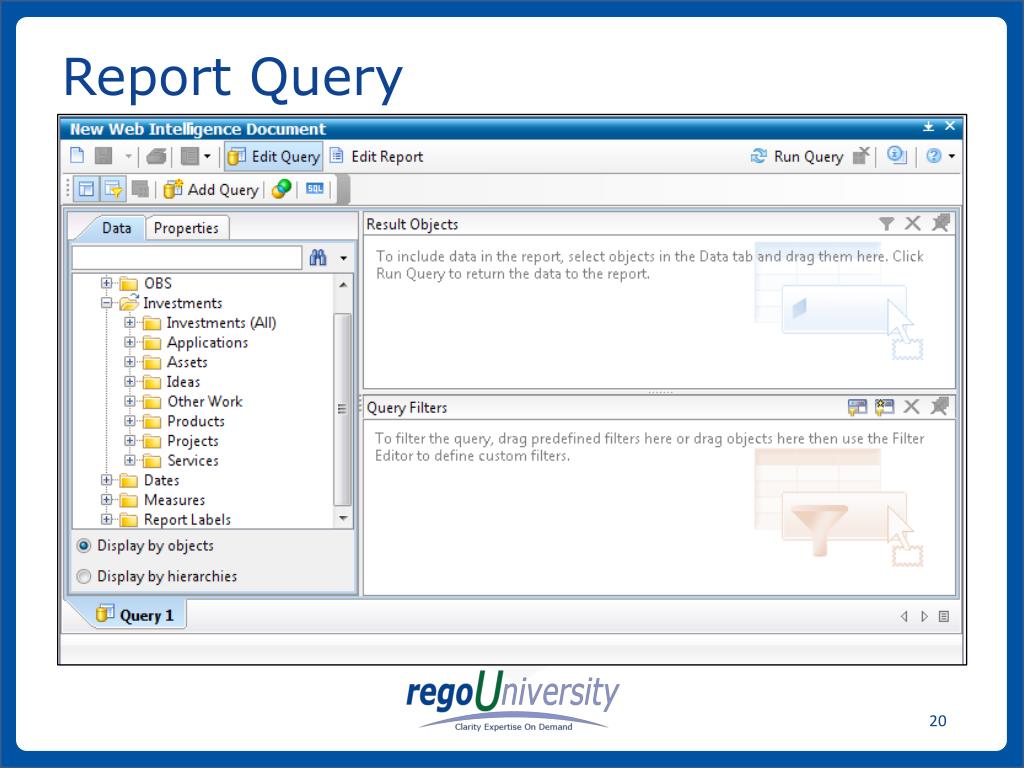Select Display by objects radio button

[x=84, y=545]
